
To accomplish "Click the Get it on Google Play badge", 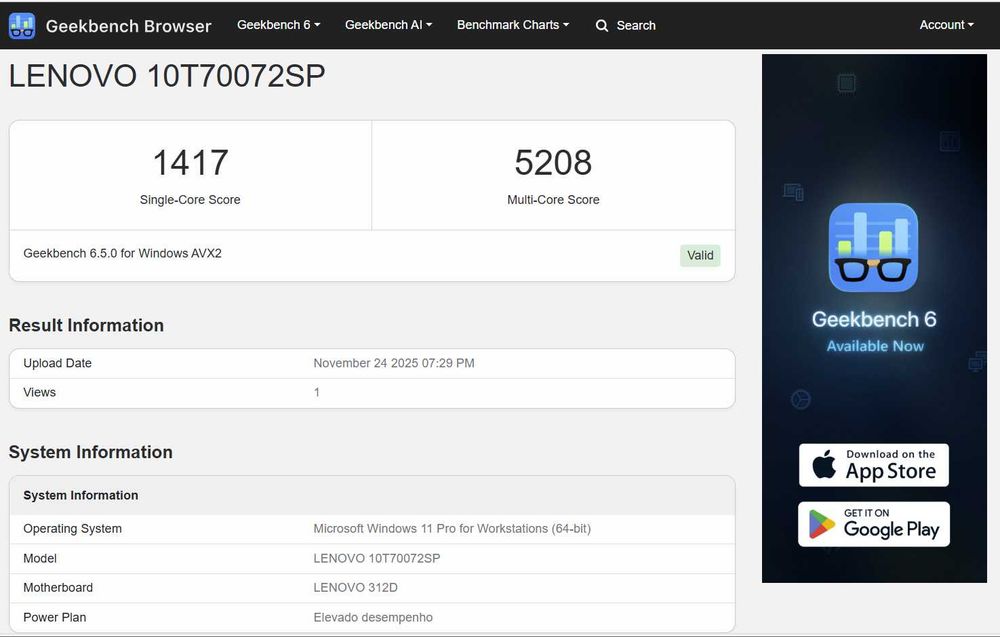I will tap(874, 524).
